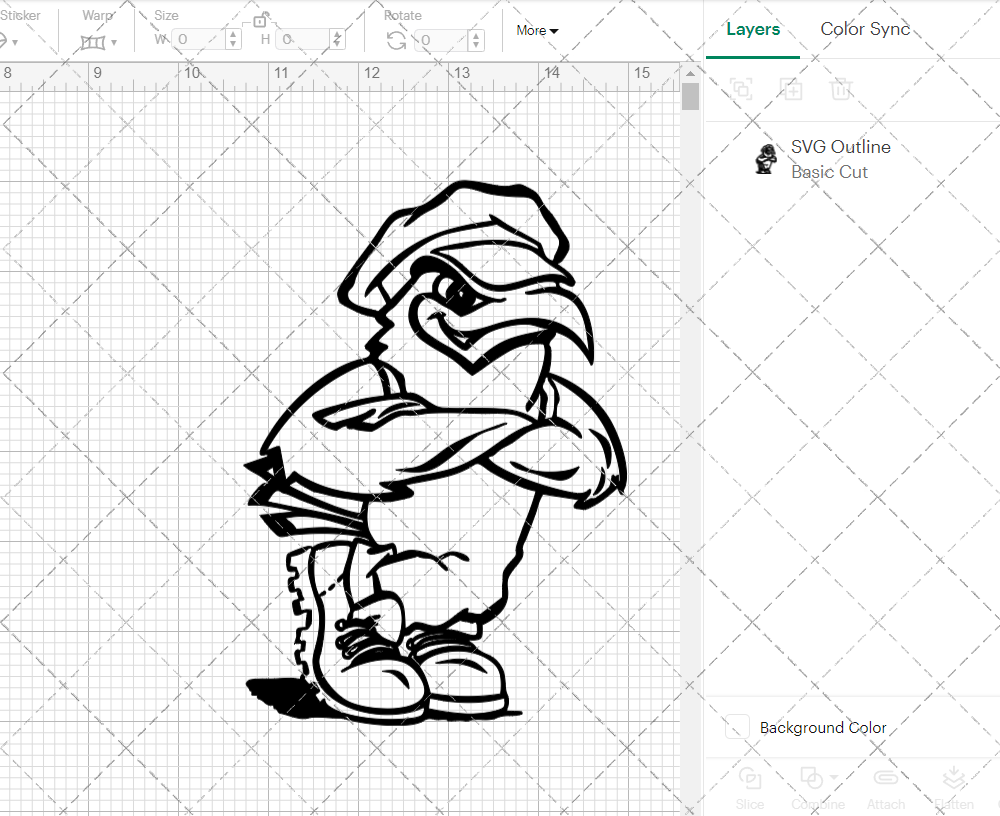Delete the layer with the trash icon
Image resolution: width=1000 pixels, height=816 pixels.
[841, 89]
